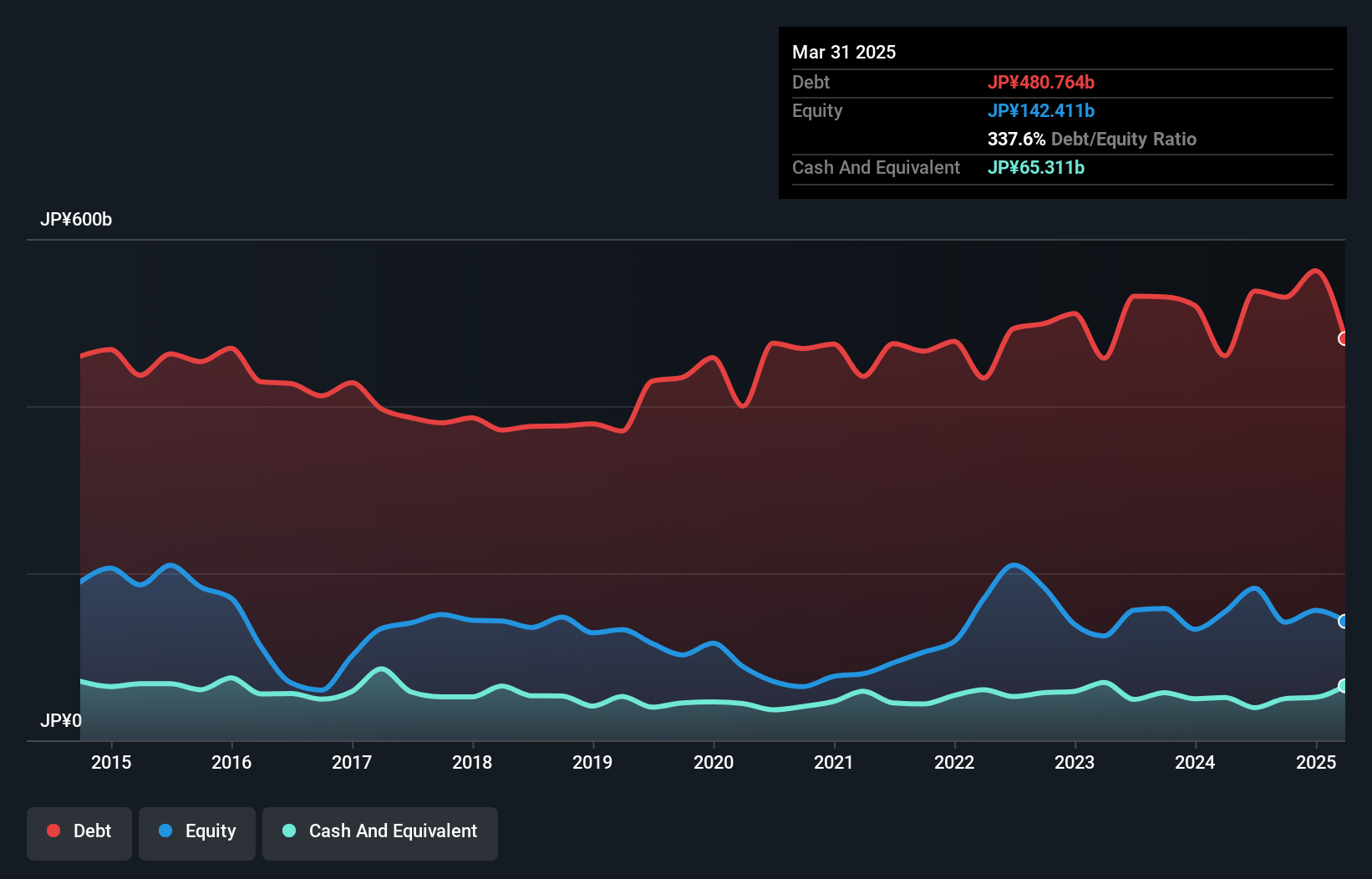The image size is (1372, 879).
Task: Click the teal JP¥65.311b cash value
Action: pos(1036,167)
